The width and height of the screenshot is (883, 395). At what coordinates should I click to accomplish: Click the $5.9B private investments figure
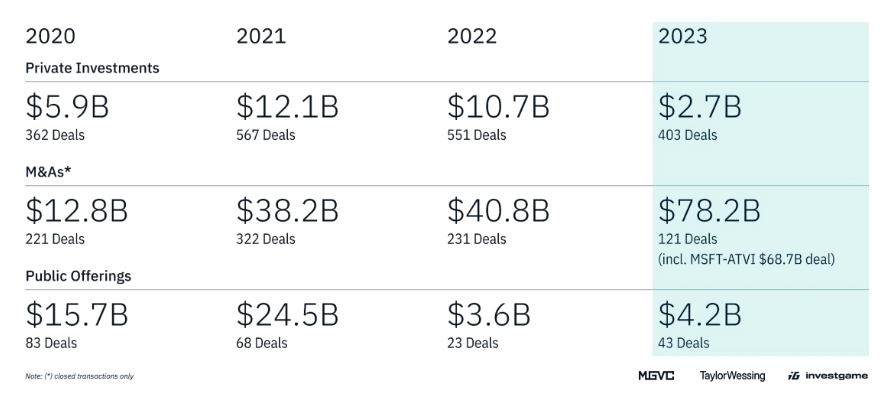(x=67, y=106)
